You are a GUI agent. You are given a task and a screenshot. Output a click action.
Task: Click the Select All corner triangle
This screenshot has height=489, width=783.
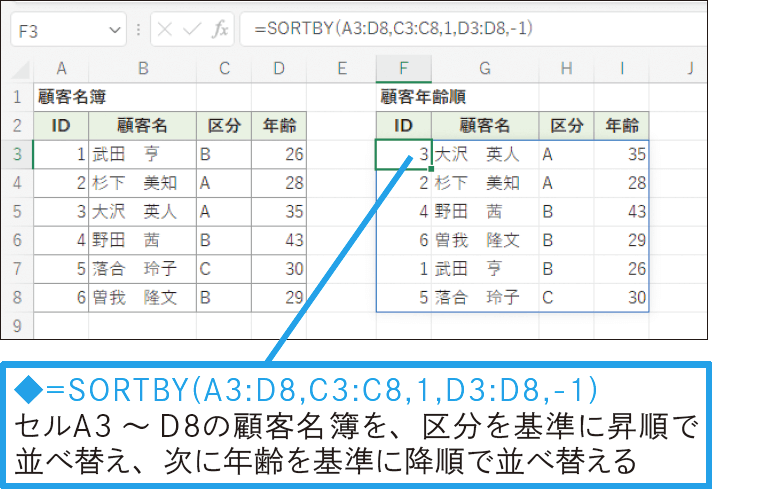point(21,70)
